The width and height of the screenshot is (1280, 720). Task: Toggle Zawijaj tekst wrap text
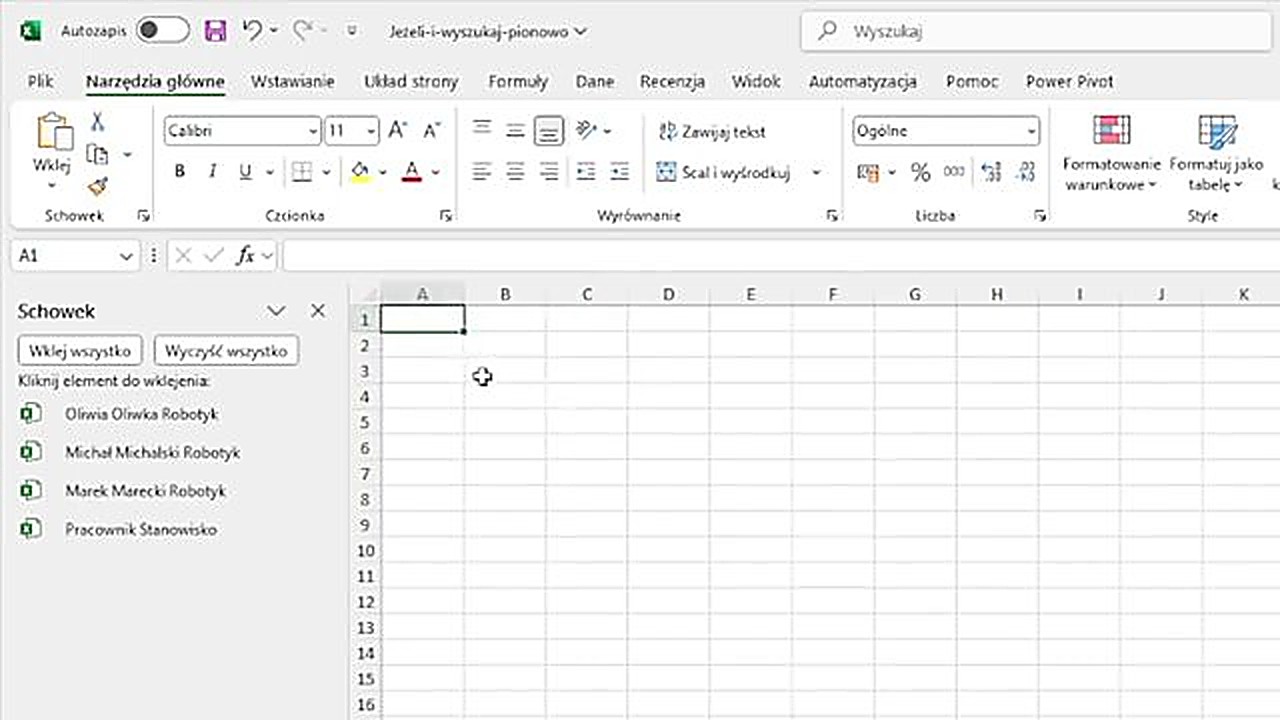(712, 131)
